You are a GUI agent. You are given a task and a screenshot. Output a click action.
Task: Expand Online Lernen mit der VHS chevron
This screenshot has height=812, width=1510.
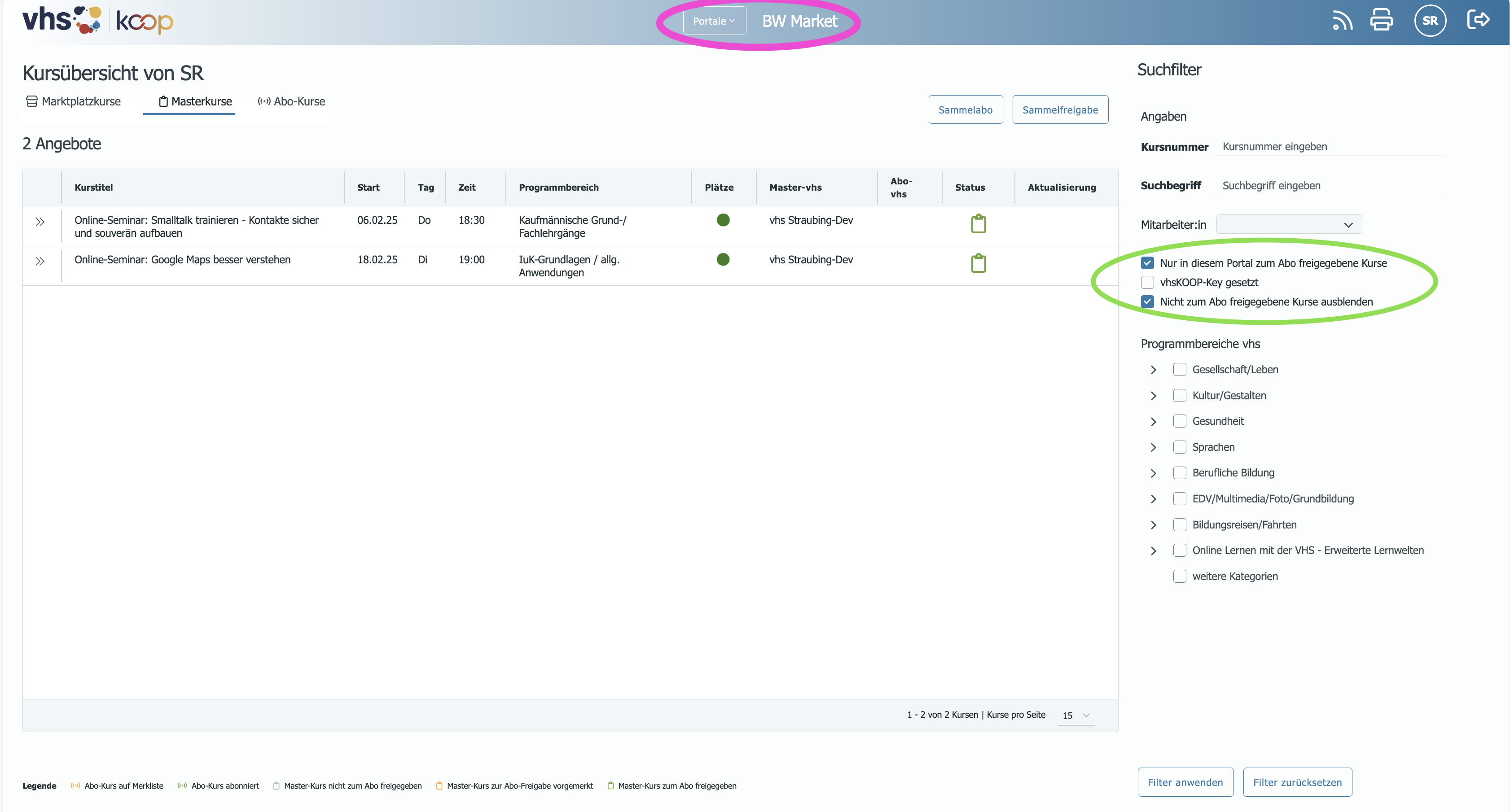tap(1153, 551)
